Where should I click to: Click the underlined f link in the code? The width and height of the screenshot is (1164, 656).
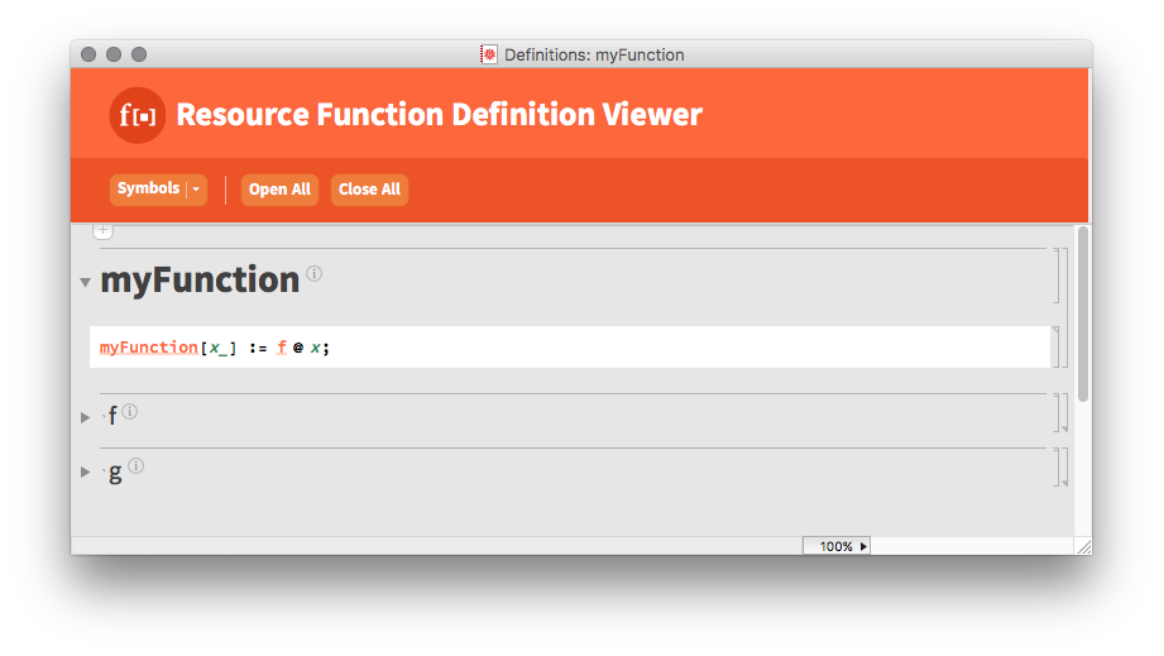[281, 347]
